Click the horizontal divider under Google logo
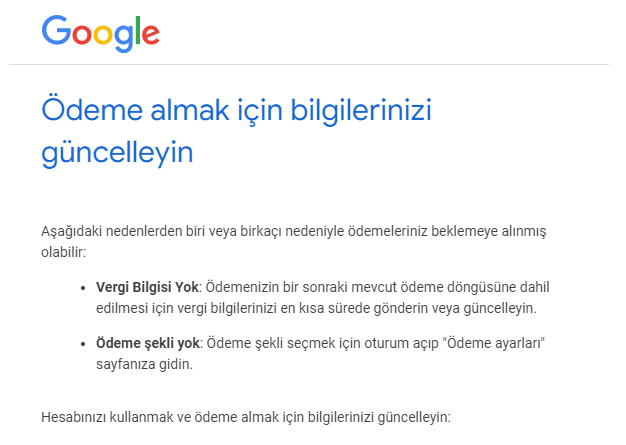Viewport: 626px width, 445px height. tap(309, 64)
